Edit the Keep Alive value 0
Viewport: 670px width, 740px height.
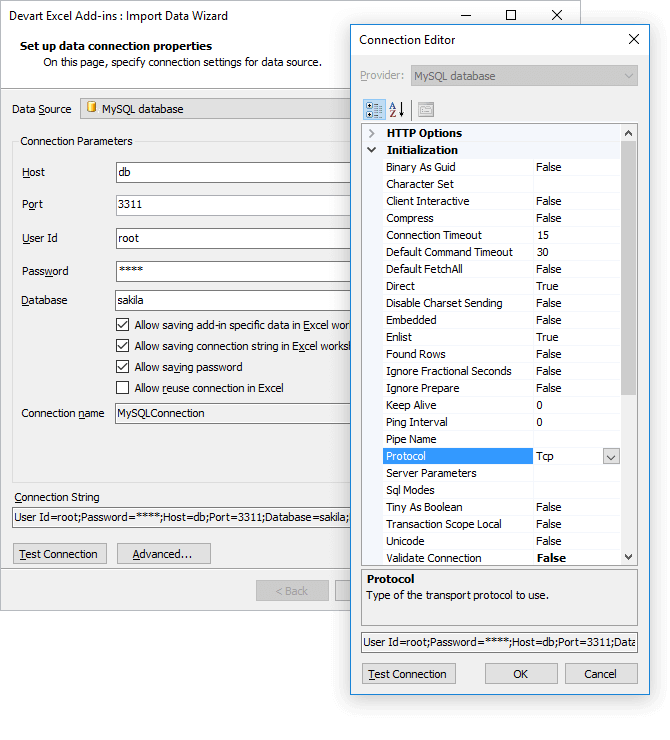pos(577,405)
